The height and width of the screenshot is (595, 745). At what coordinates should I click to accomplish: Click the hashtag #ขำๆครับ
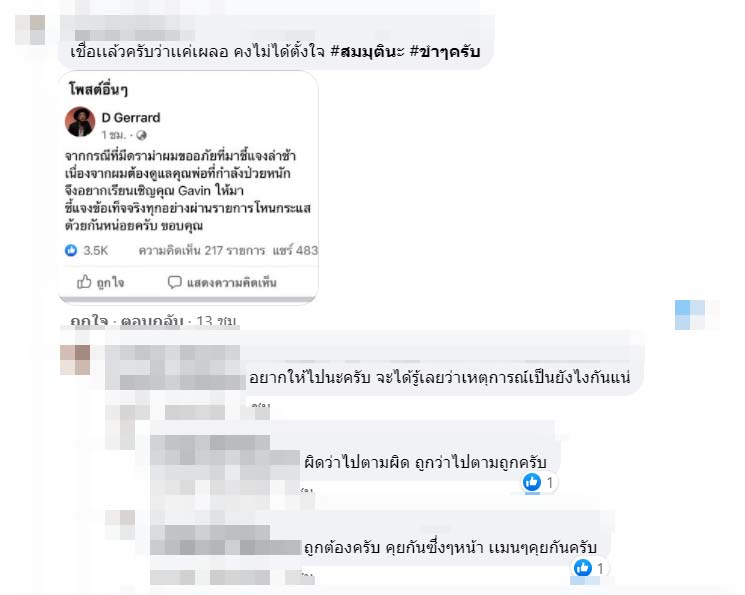click(x=445, y=51)
